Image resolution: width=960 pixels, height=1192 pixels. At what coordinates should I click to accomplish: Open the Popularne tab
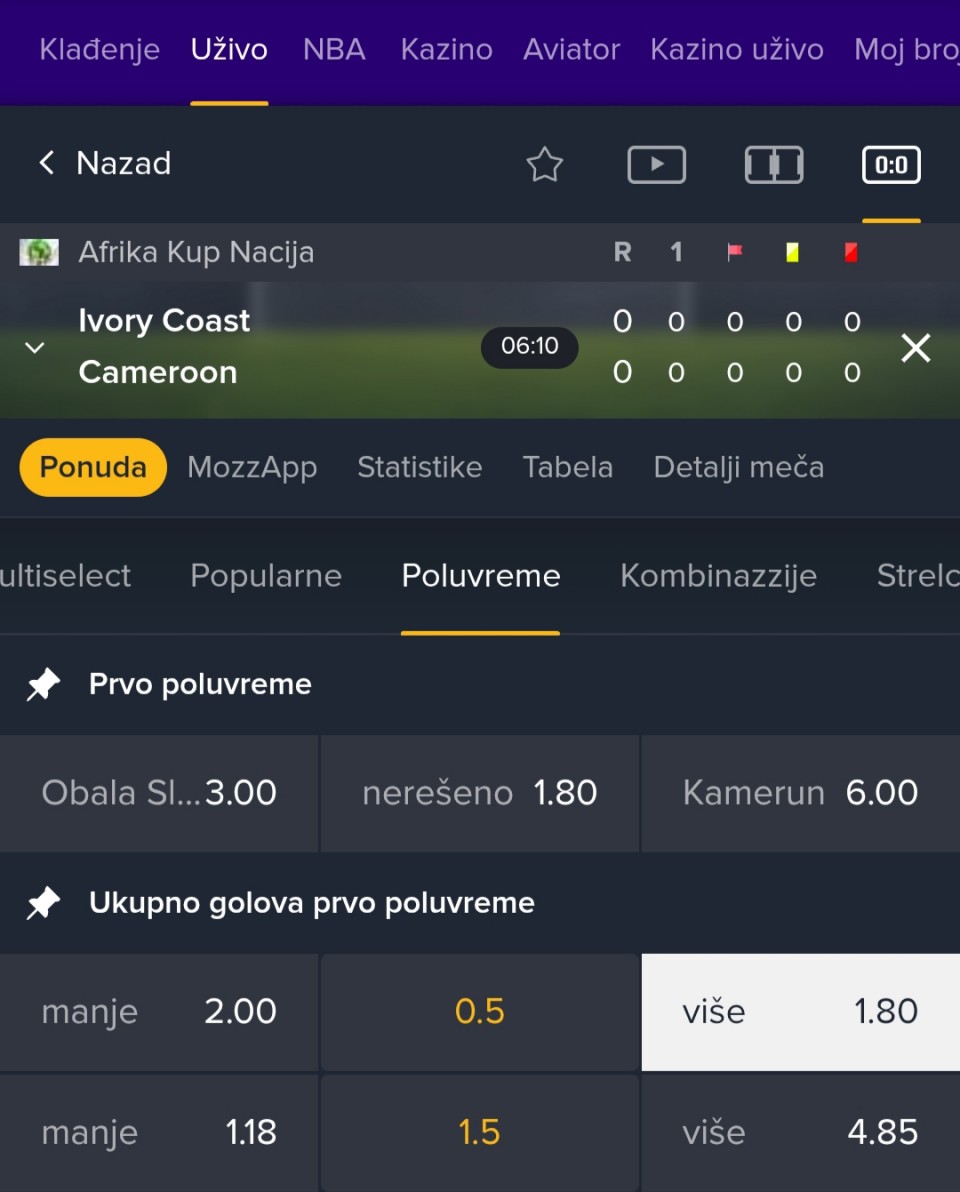[266, 576]
